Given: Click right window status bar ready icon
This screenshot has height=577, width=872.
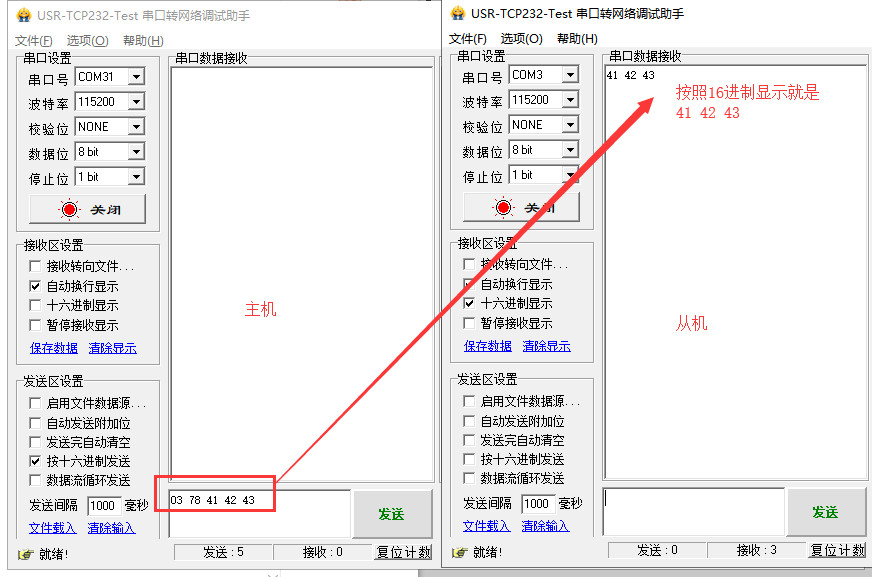Looking at the screenshot, I should tap(459, 552).
